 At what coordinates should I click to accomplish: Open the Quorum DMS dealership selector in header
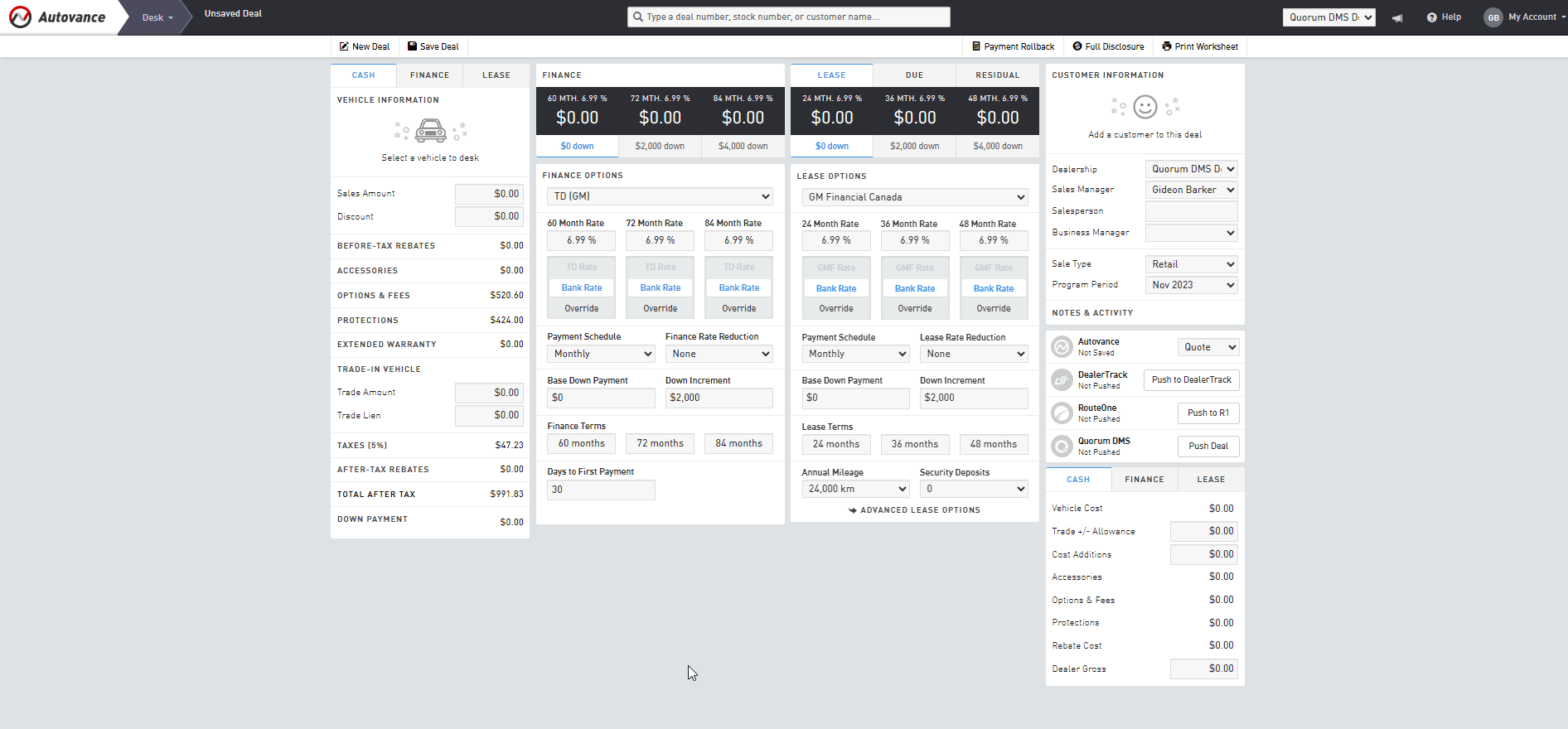click(1329, 17)
